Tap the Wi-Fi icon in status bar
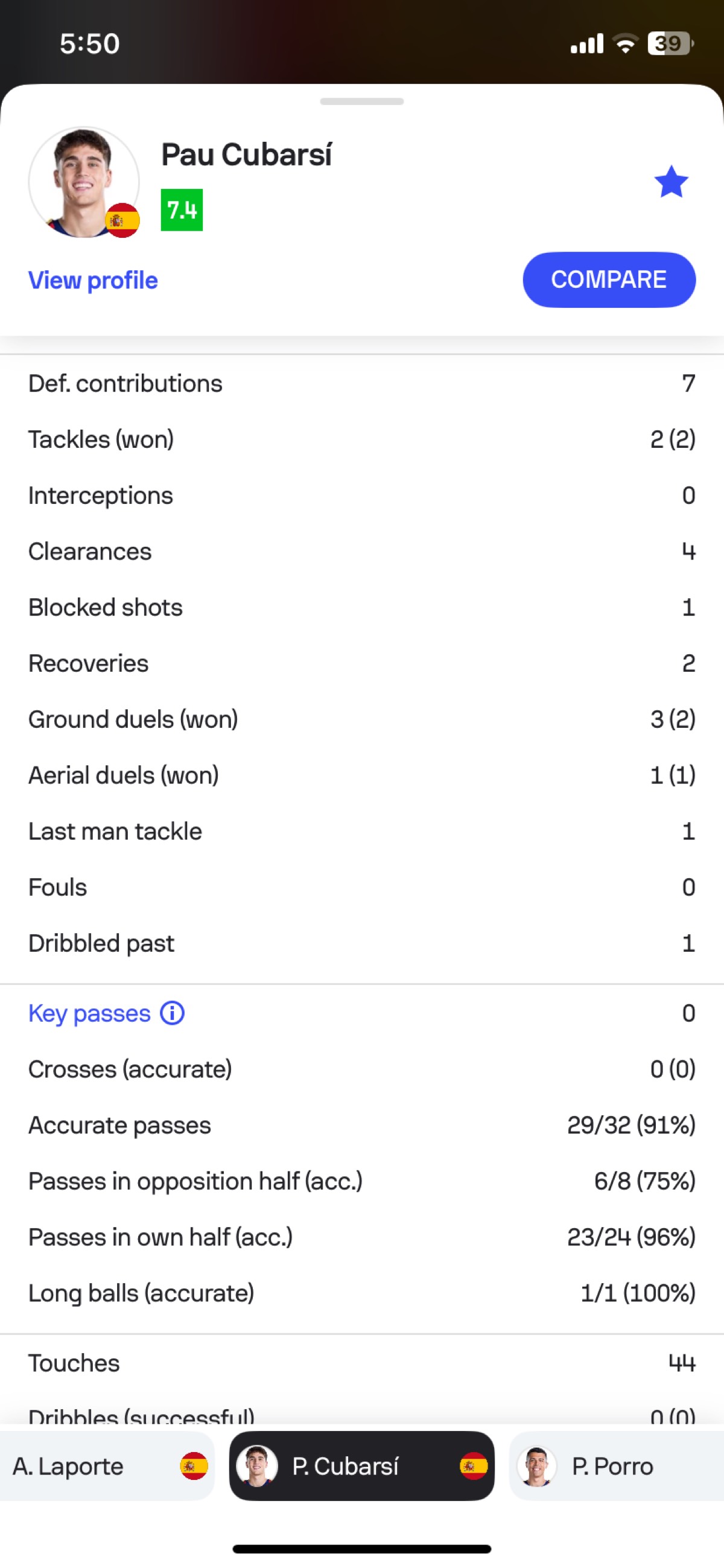This screenshot has width=724, height=1568. (626, 44)
